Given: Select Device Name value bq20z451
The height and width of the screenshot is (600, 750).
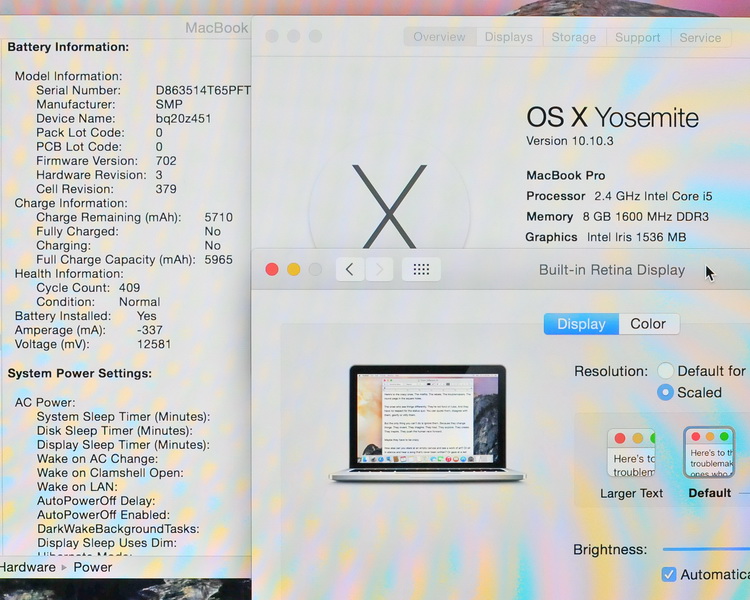Looking at the screenshot, I should tap(183, 118).
